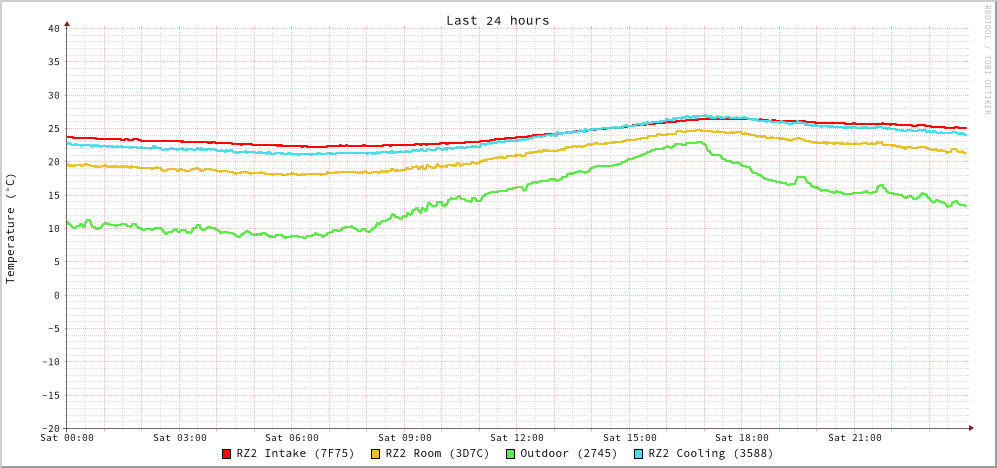Click the Temperature (°C) y-axis label

pos(11,228)
